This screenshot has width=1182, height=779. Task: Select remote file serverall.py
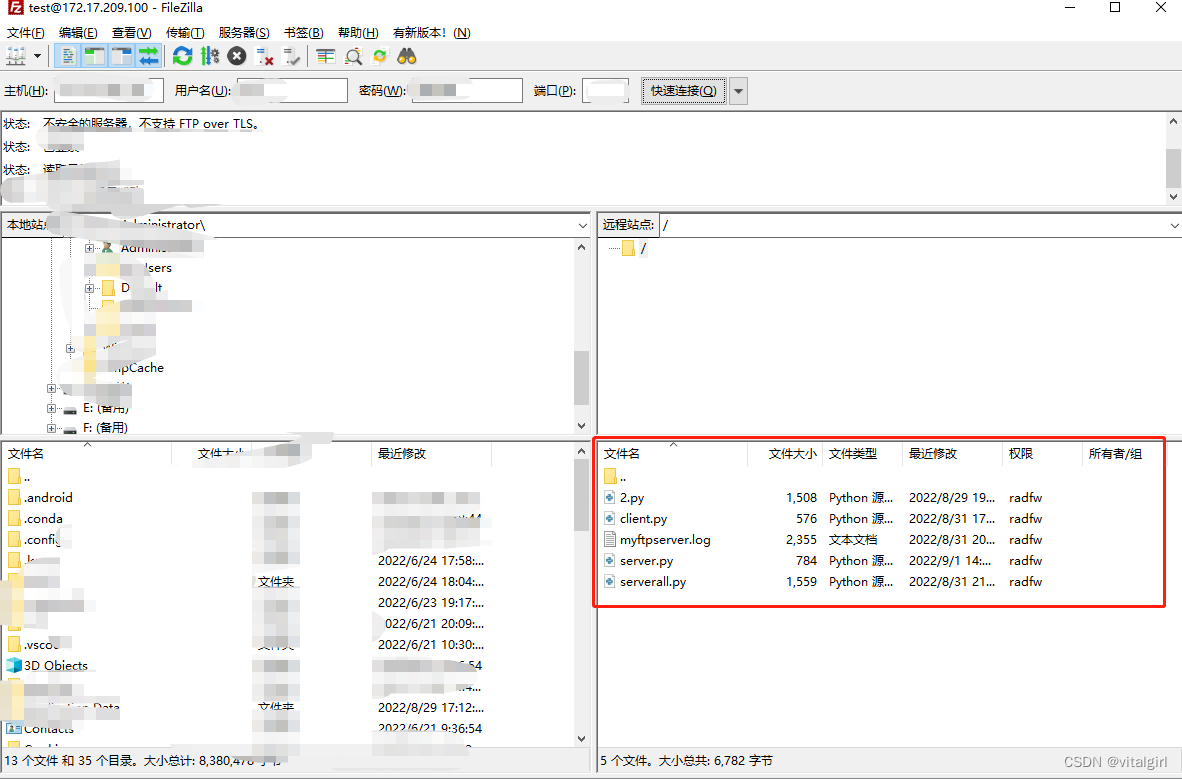(x=653, y=582)
